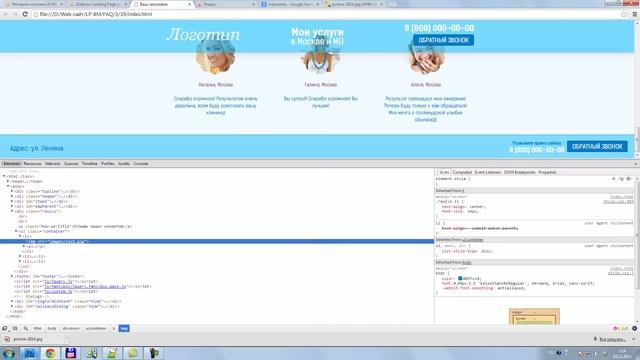The height and width of the screenshot is (360, 640).
Task: Open Properties sidebar tab
Action: coord(547,173)
